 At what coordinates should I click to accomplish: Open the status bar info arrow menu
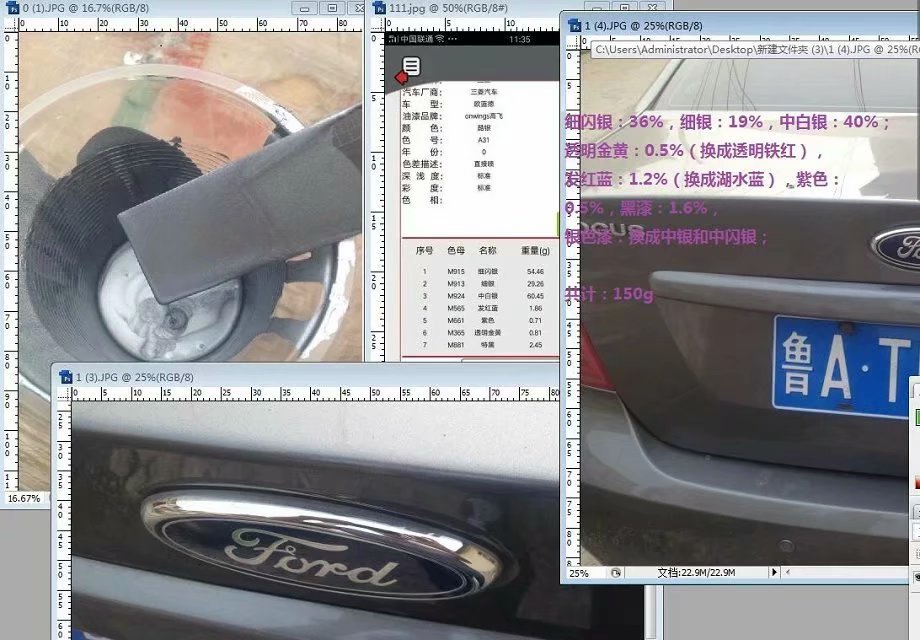tap(775, 573)
